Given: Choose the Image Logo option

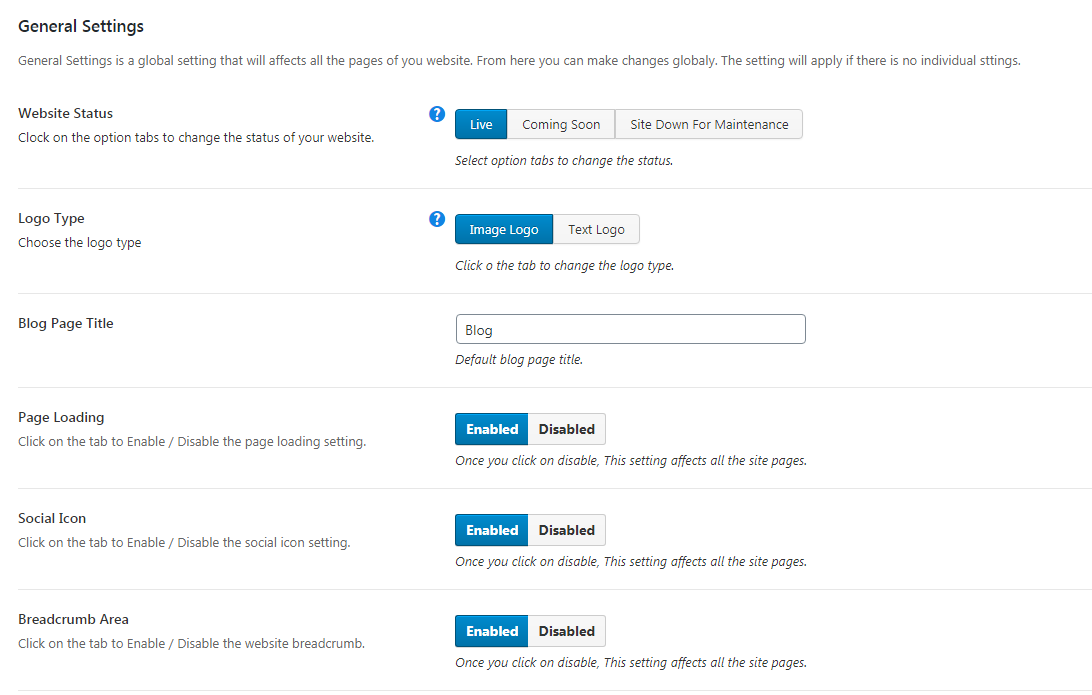Looking at the screenshot, I should point(504,230).
